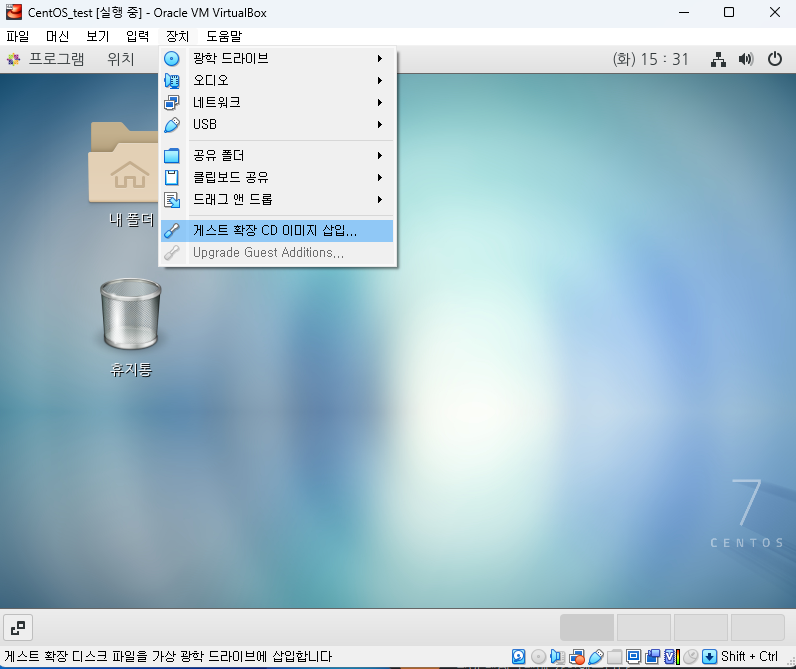Expand the 네트워크 submenu
796x669 pixels.
click(x=277, y=102)
